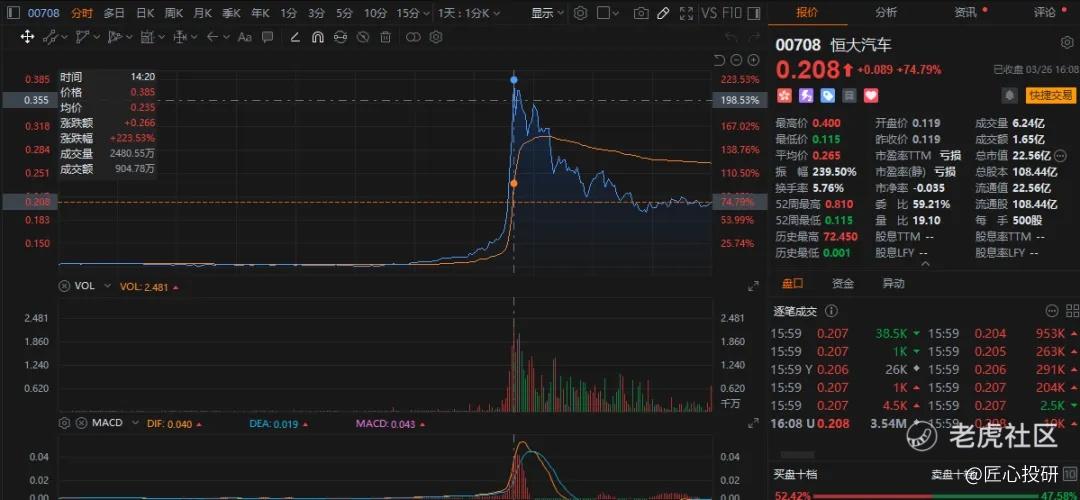This screenshot has width=1080, height=500.
Task: Reset chart view with undo-arrow icon
Action: point(720,59)
